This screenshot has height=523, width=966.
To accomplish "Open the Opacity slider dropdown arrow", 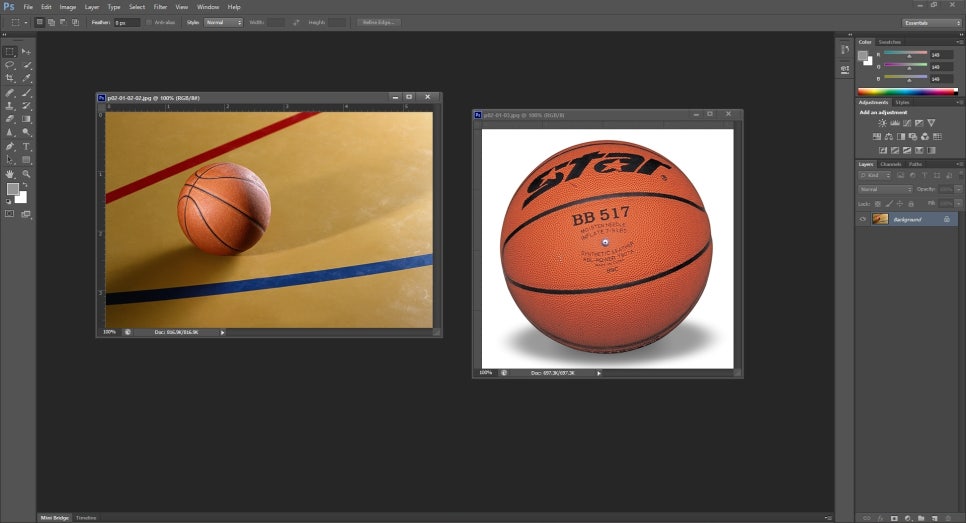I will pyautogui.click(x=958, y=189).
